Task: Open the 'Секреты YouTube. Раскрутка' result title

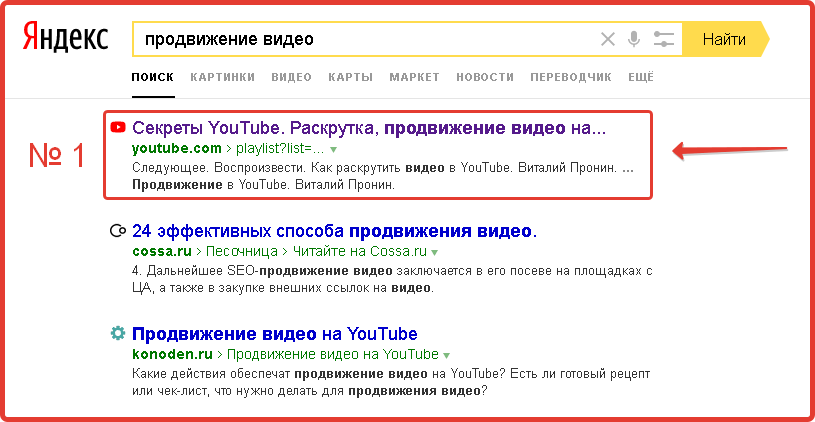Action: 369,127
